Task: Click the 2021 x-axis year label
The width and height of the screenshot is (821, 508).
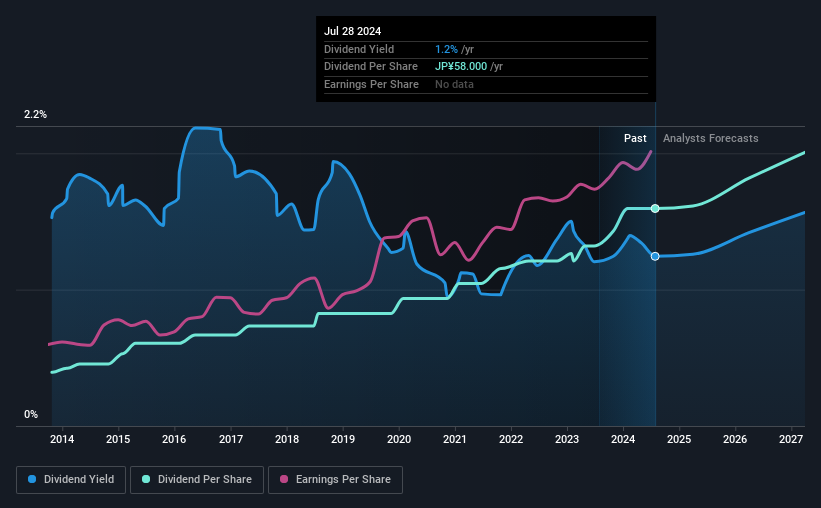Action: (454, 439)
